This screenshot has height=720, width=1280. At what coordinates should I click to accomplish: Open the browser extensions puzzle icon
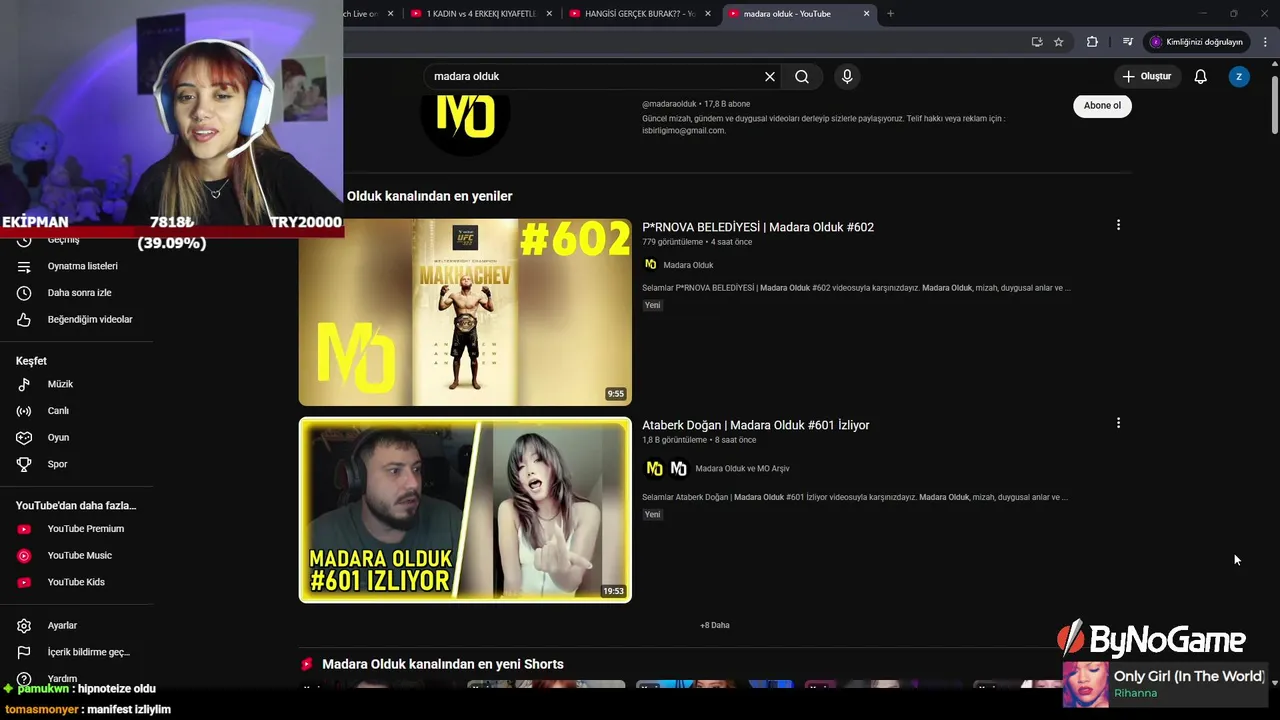[x=1092, y=42]
